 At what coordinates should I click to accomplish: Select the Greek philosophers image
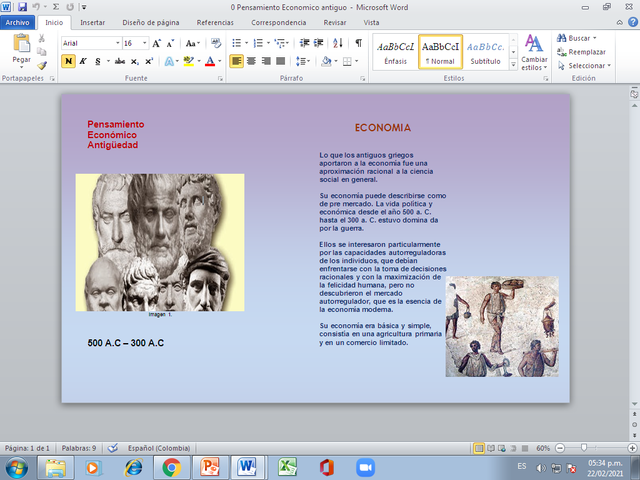click(x=160, y=242)
